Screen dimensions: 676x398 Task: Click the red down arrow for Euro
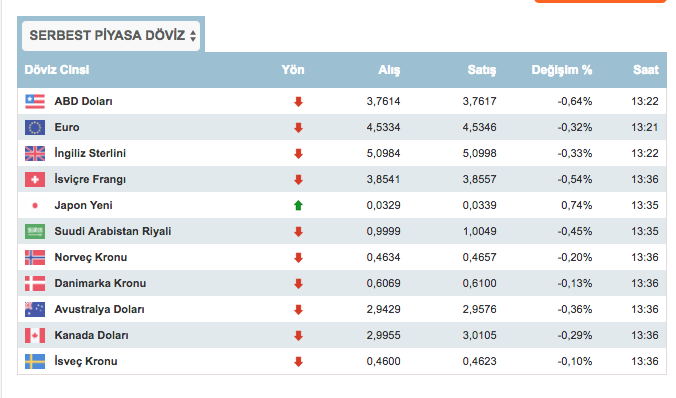coord(298,128)
